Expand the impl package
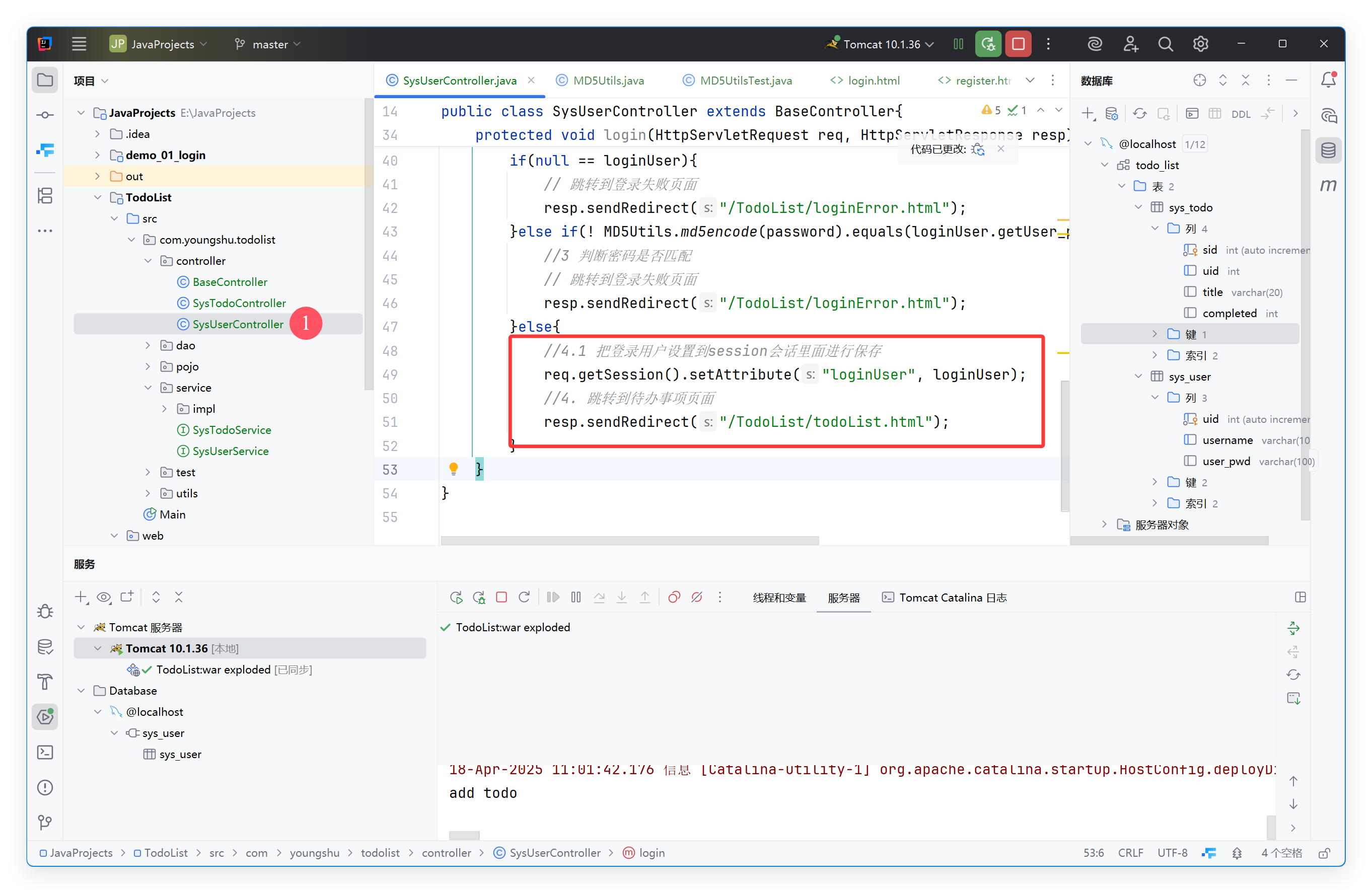This screenshot has width=1372, height=893. tap(164, 409)
